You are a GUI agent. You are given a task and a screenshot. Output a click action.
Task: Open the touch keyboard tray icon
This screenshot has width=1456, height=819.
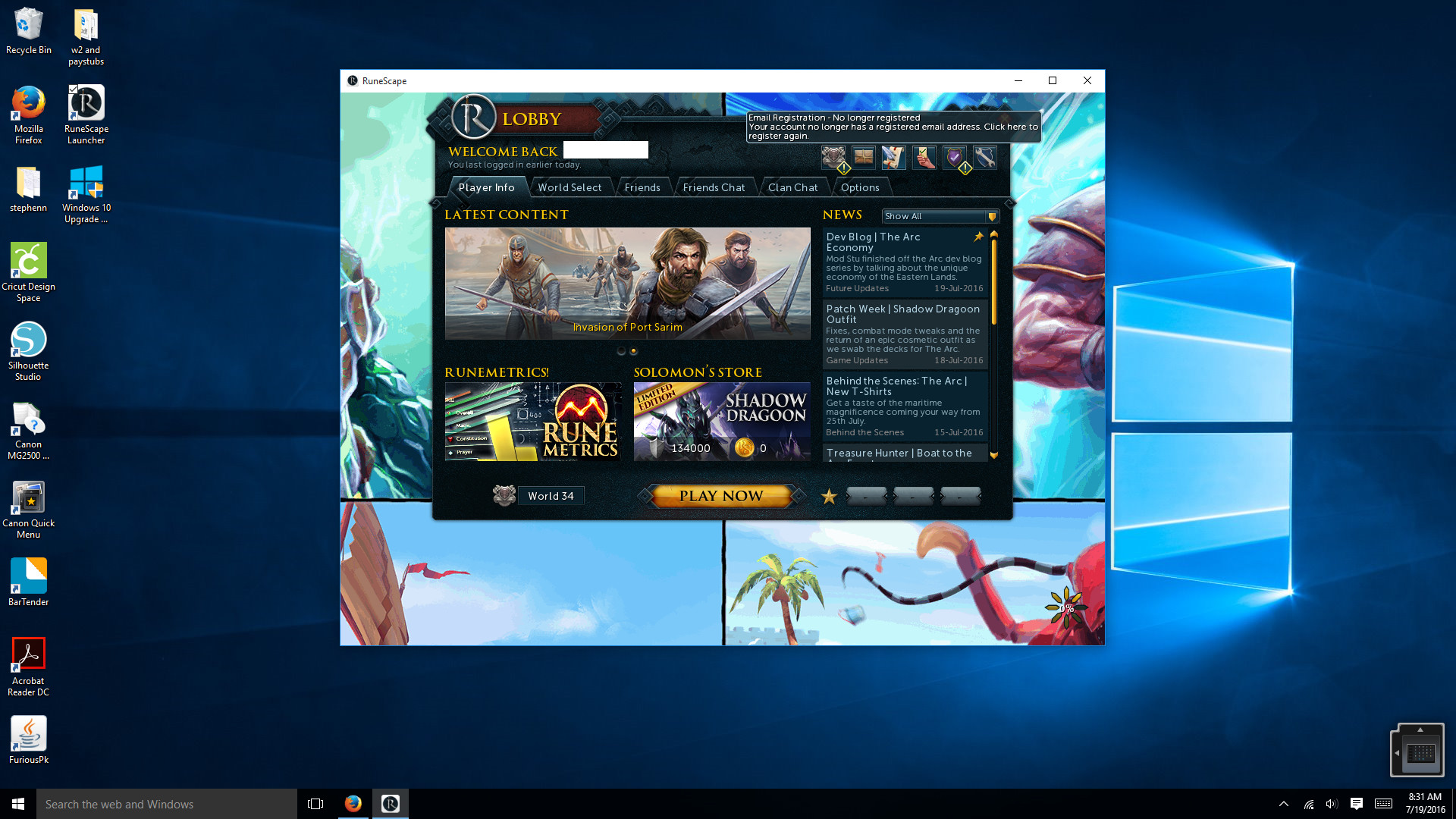(1383, 804)
